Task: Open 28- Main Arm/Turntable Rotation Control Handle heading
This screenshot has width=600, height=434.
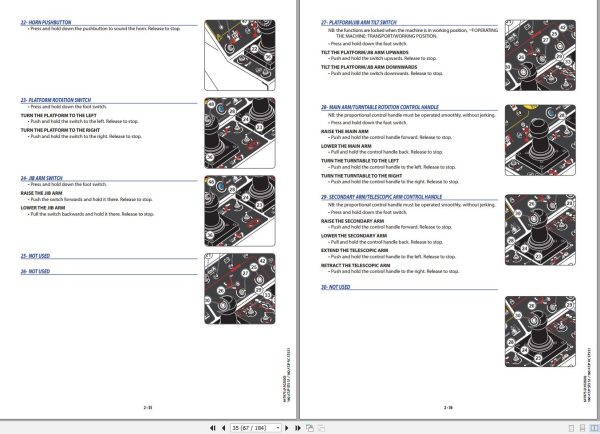Action: tap(380, 107)
